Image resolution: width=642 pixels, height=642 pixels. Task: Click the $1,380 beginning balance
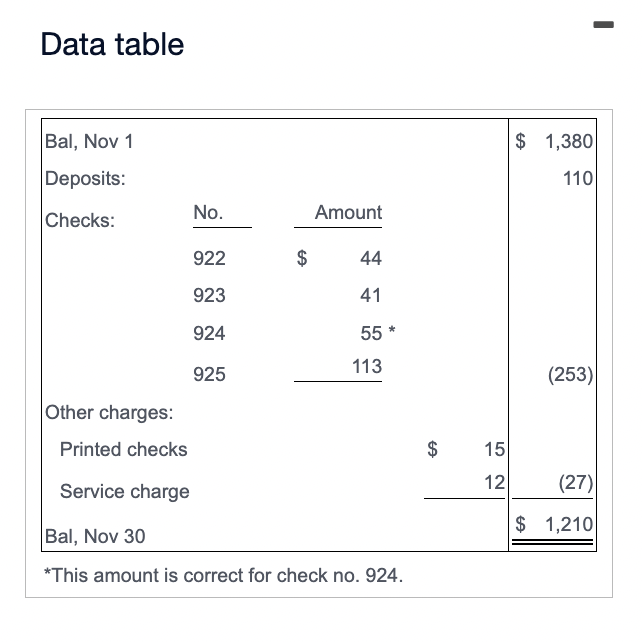coord(554,141)
